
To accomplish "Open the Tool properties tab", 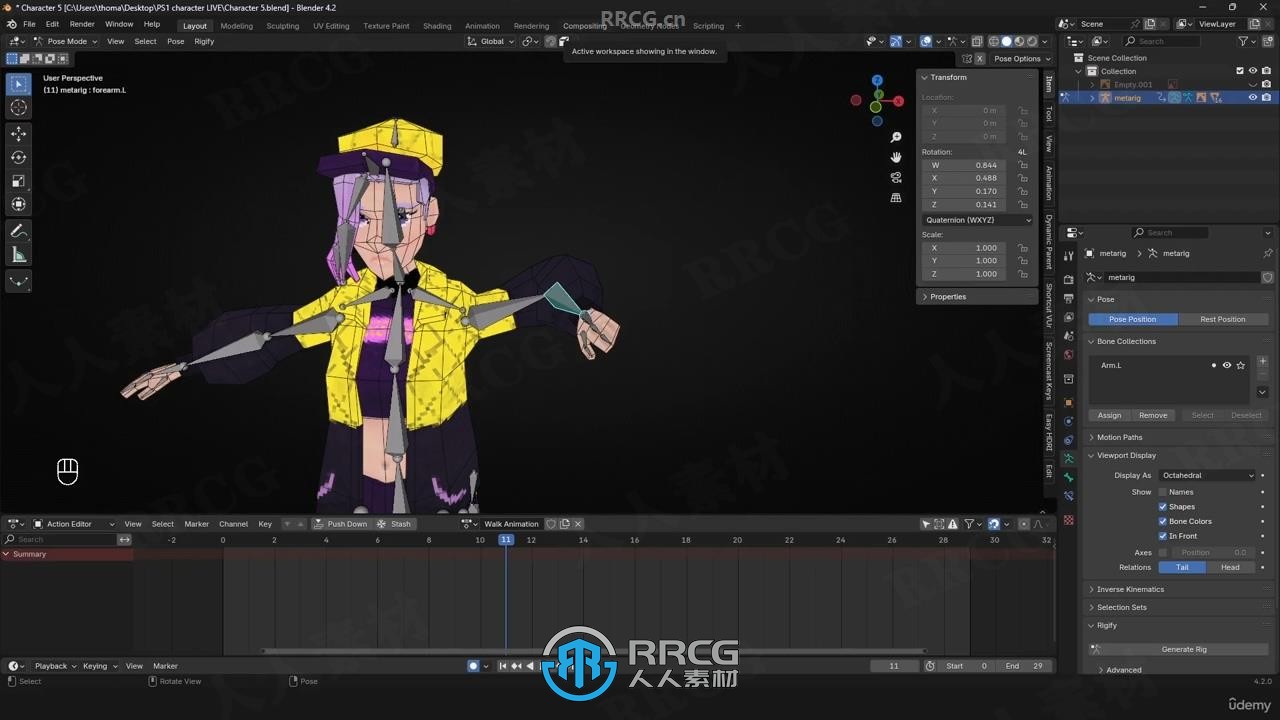I will tap(1068, 256).
